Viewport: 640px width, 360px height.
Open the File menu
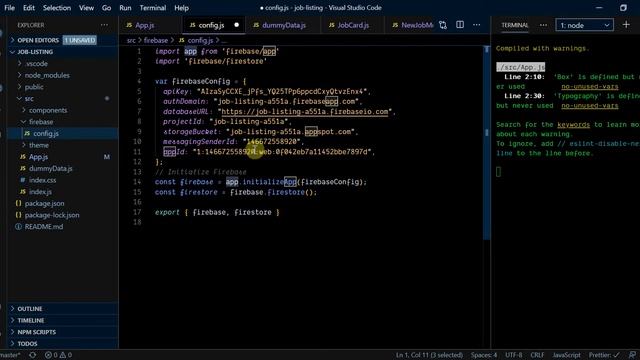(x=9, y=8)
